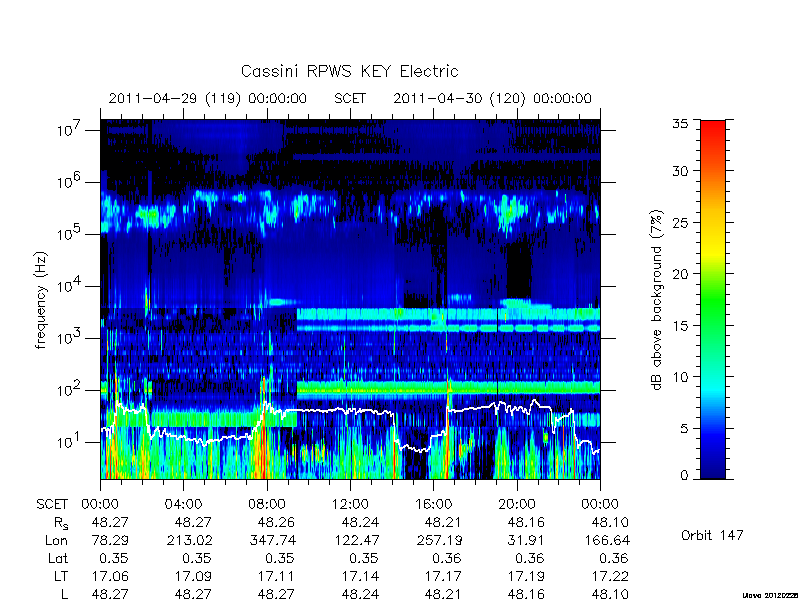
Task: Click the 10^2 frequency tick label
Action: click(69, 390)
